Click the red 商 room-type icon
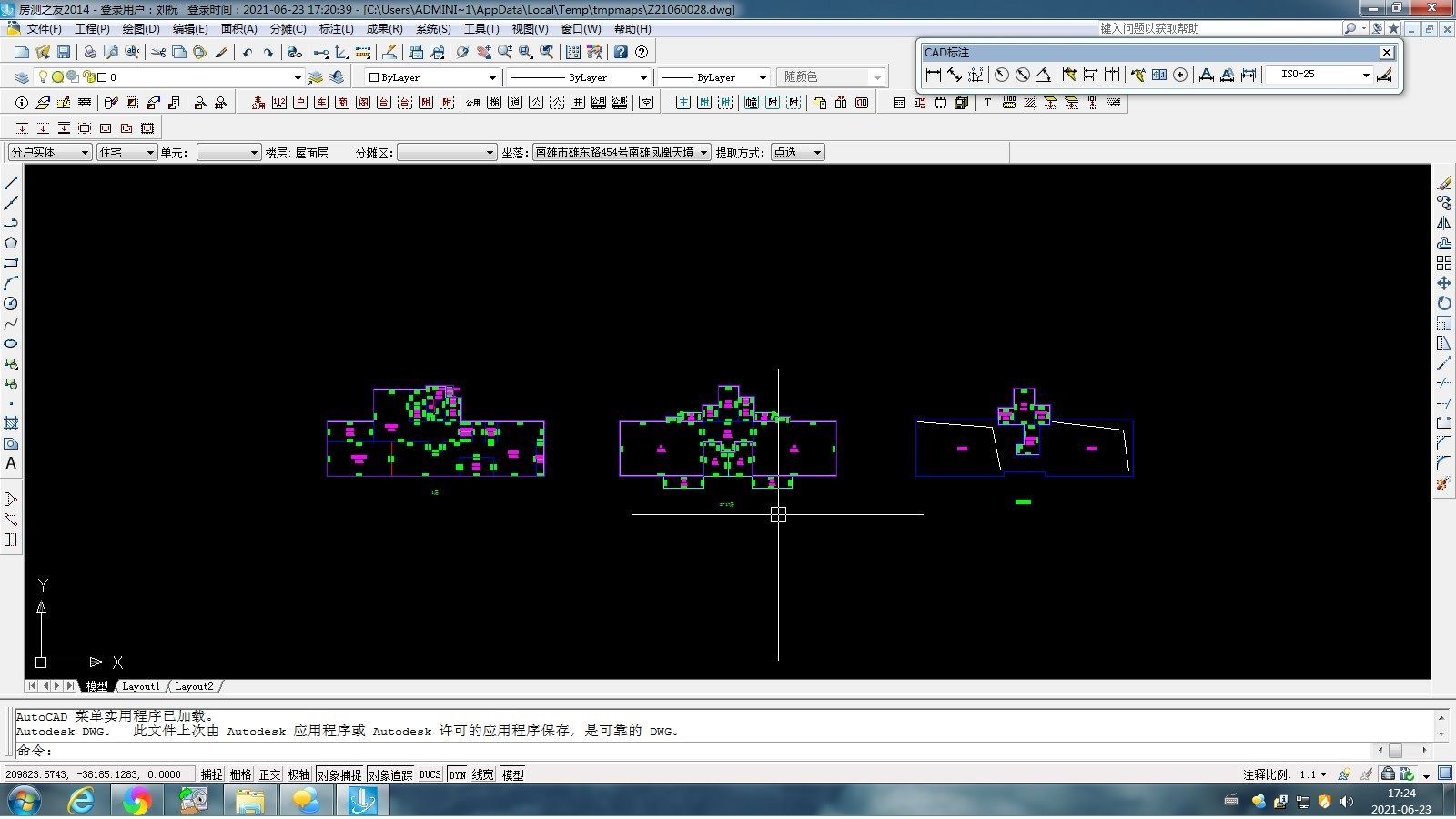The width and height of the screenshot is (1456, 819). coord(342,103)
